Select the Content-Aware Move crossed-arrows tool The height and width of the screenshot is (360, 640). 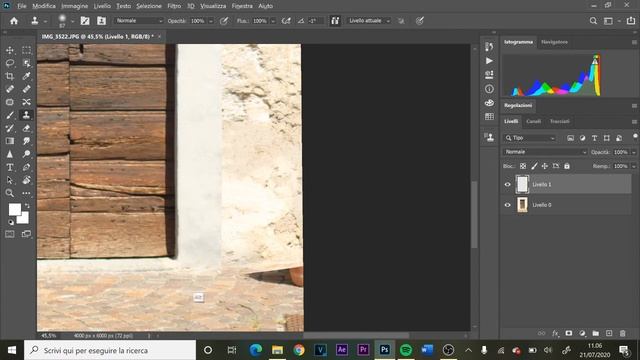coord(27,102)
